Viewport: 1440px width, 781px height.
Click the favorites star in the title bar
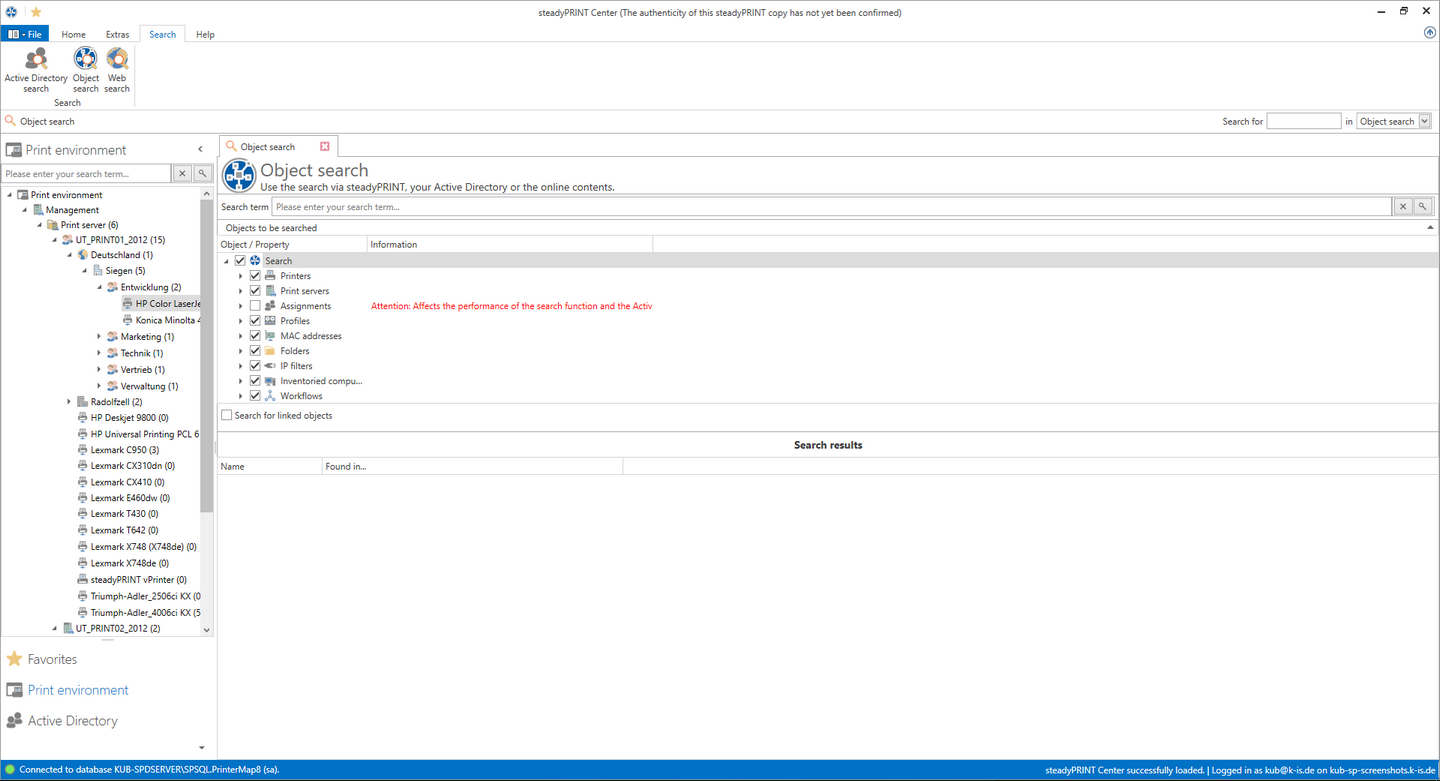pos(36,12)
